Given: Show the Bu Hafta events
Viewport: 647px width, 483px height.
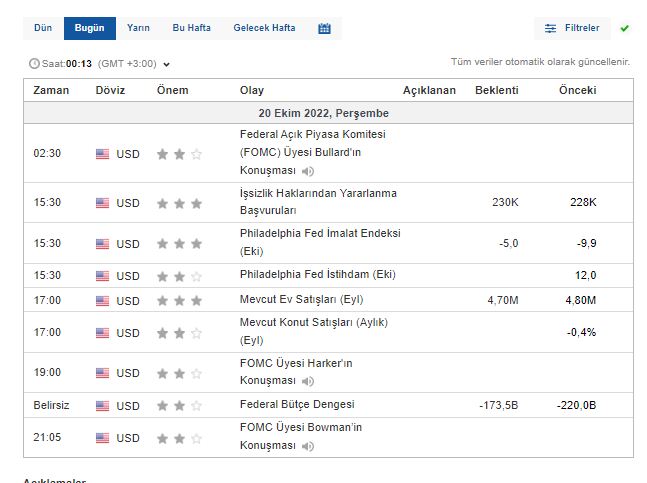Looking at the screenshot, I should point(191,28).
